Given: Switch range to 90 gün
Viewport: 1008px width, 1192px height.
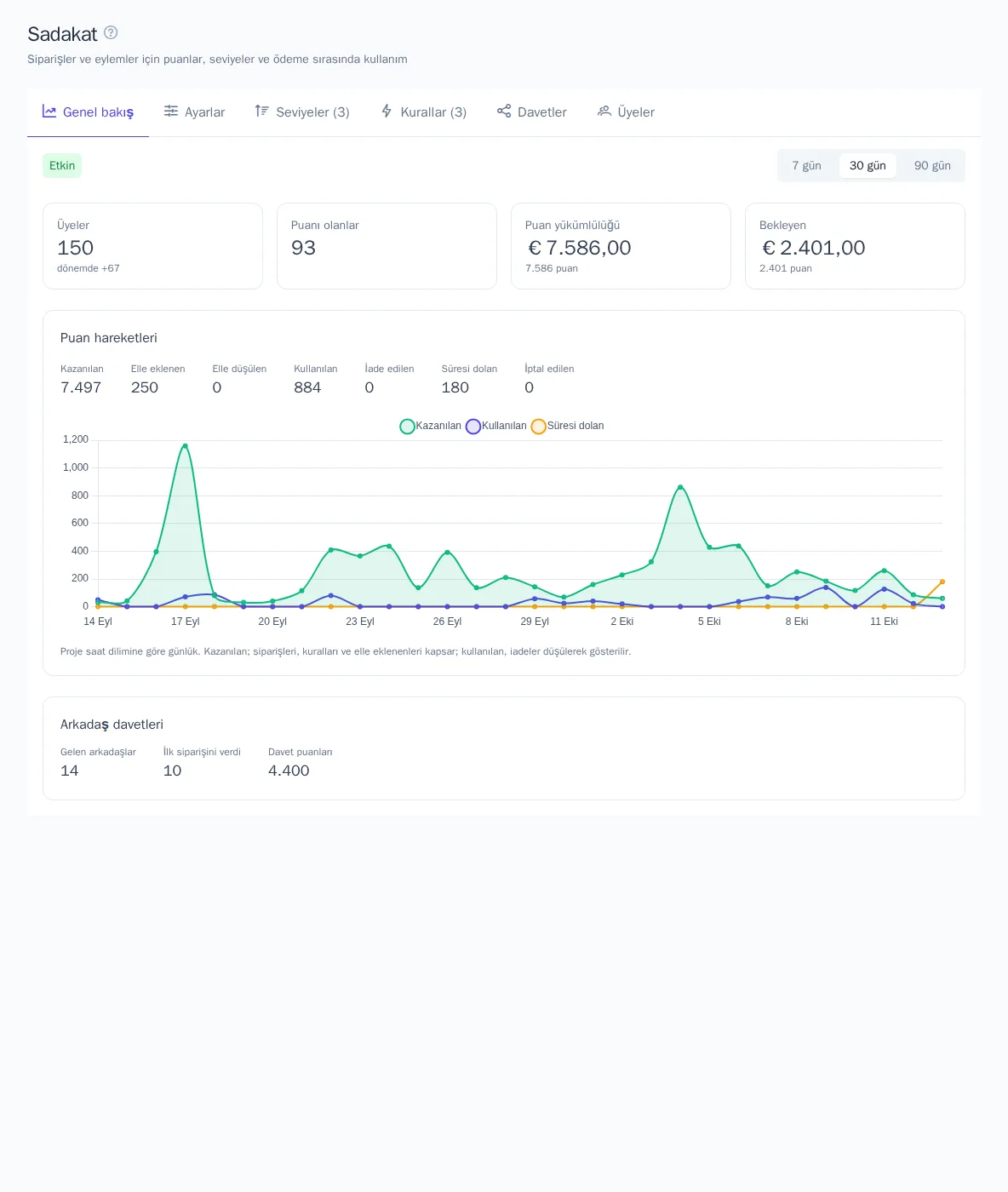Looking at the screenshot, I should (x=932, y=166).
